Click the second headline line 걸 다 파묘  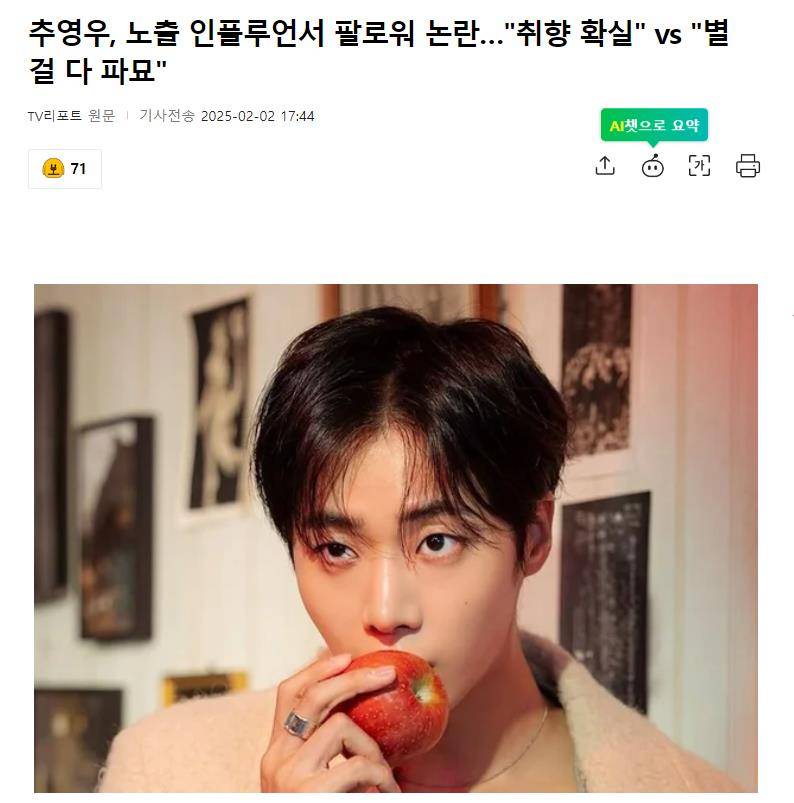tap(97, 71)
